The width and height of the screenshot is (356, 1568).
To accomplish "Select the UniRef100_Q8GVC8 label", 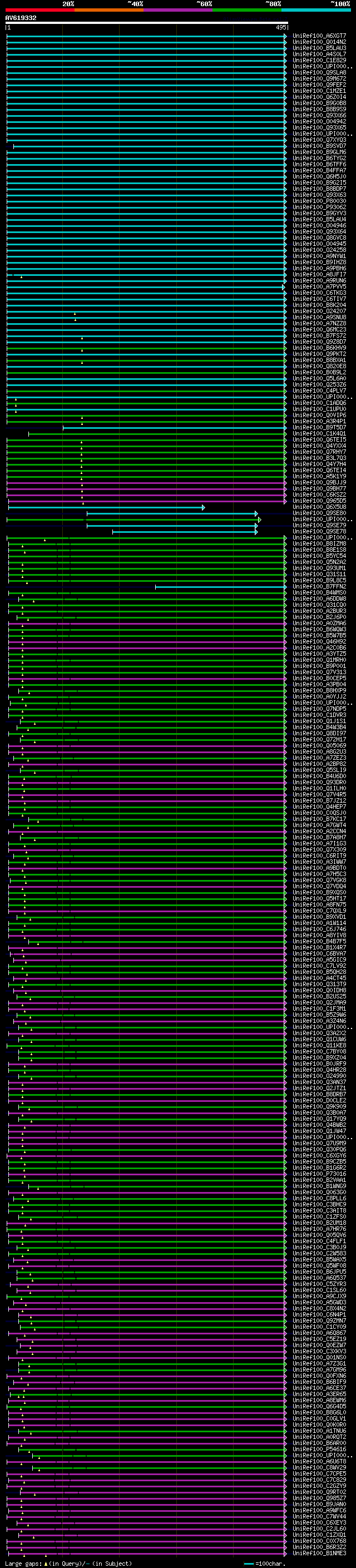I will pyautogui.click(x=319, y=238).
